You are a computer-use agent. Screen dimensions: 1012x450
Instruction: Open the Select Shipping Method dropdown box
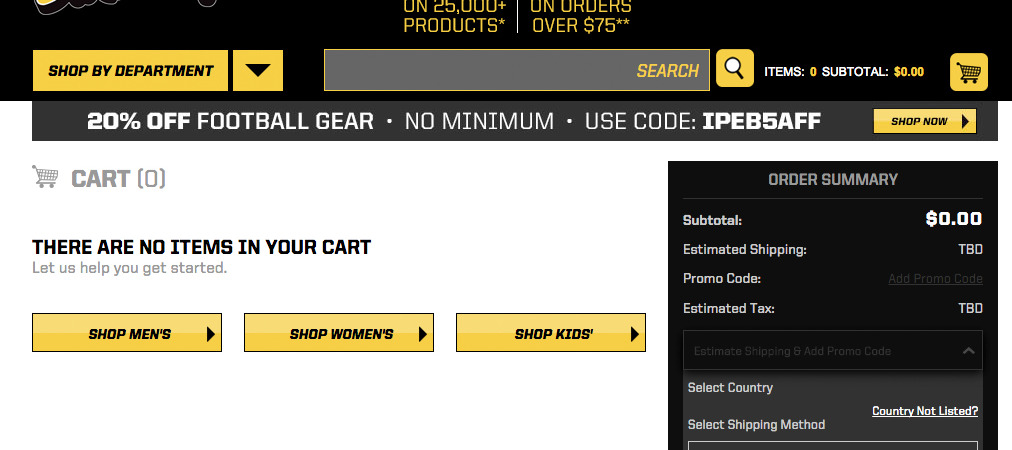[x=832, y=445]
